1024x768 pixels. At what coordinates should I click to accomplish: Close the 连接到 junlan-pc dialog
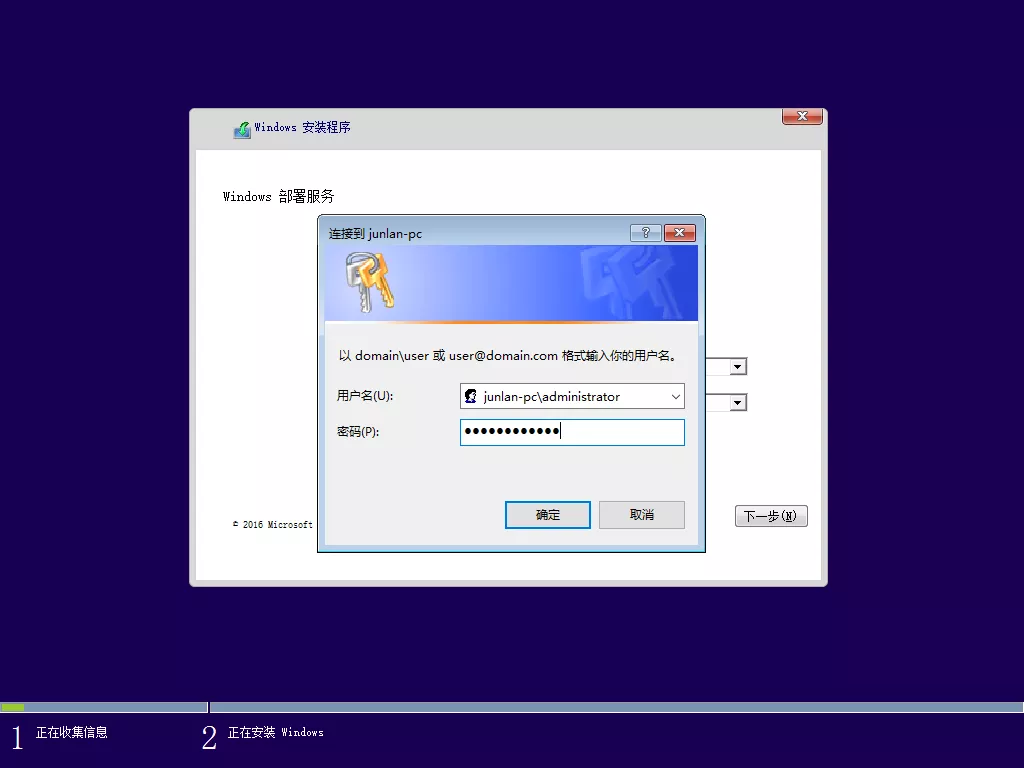coord(679,233)
